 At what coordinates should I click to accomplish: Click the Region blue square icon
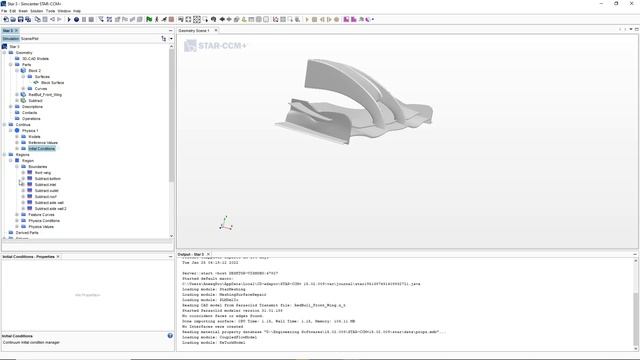17,160
